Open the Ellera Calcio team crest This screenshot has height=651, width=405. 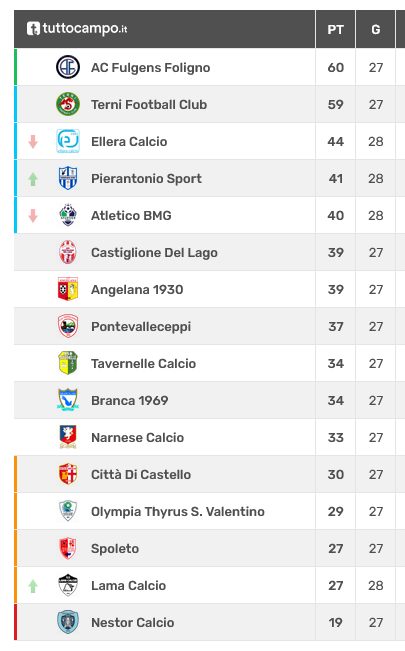(x=68, y=141)
